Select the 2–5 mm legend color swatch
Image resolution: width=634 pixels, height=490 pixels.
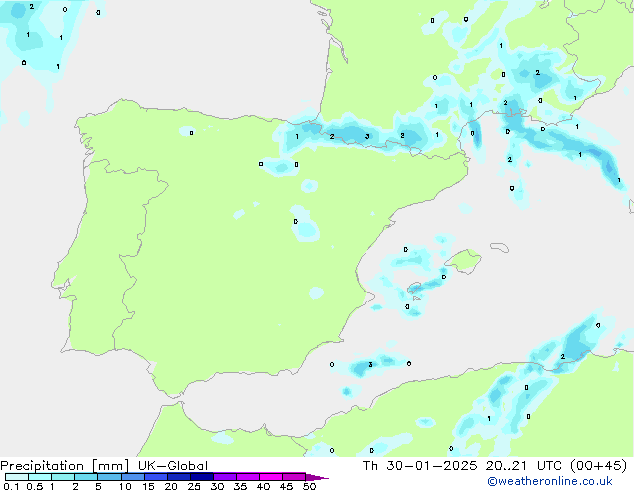(x=86, y=477)
